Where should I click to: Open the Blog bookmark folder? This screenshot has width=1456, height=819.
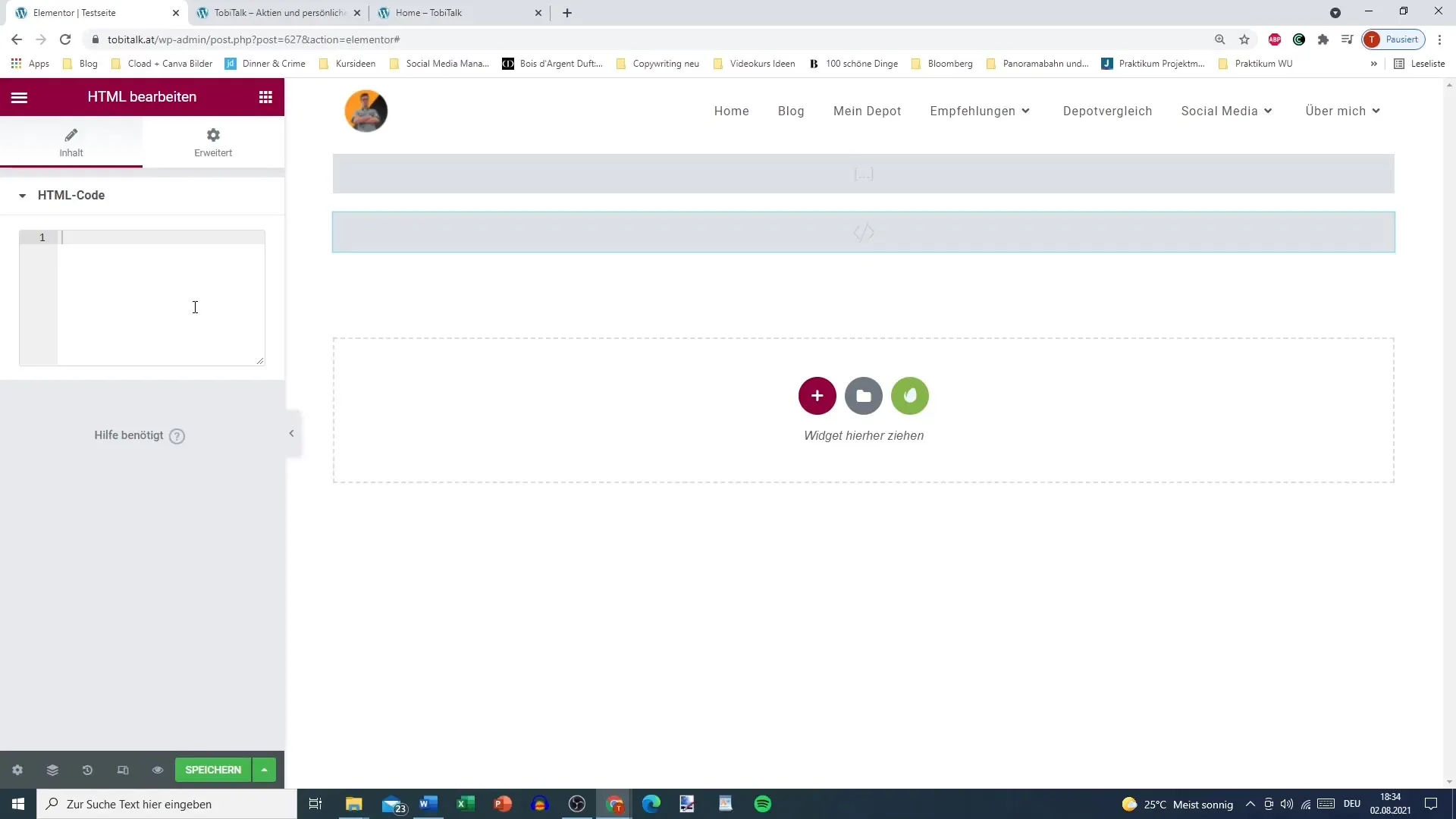(80, 64)
